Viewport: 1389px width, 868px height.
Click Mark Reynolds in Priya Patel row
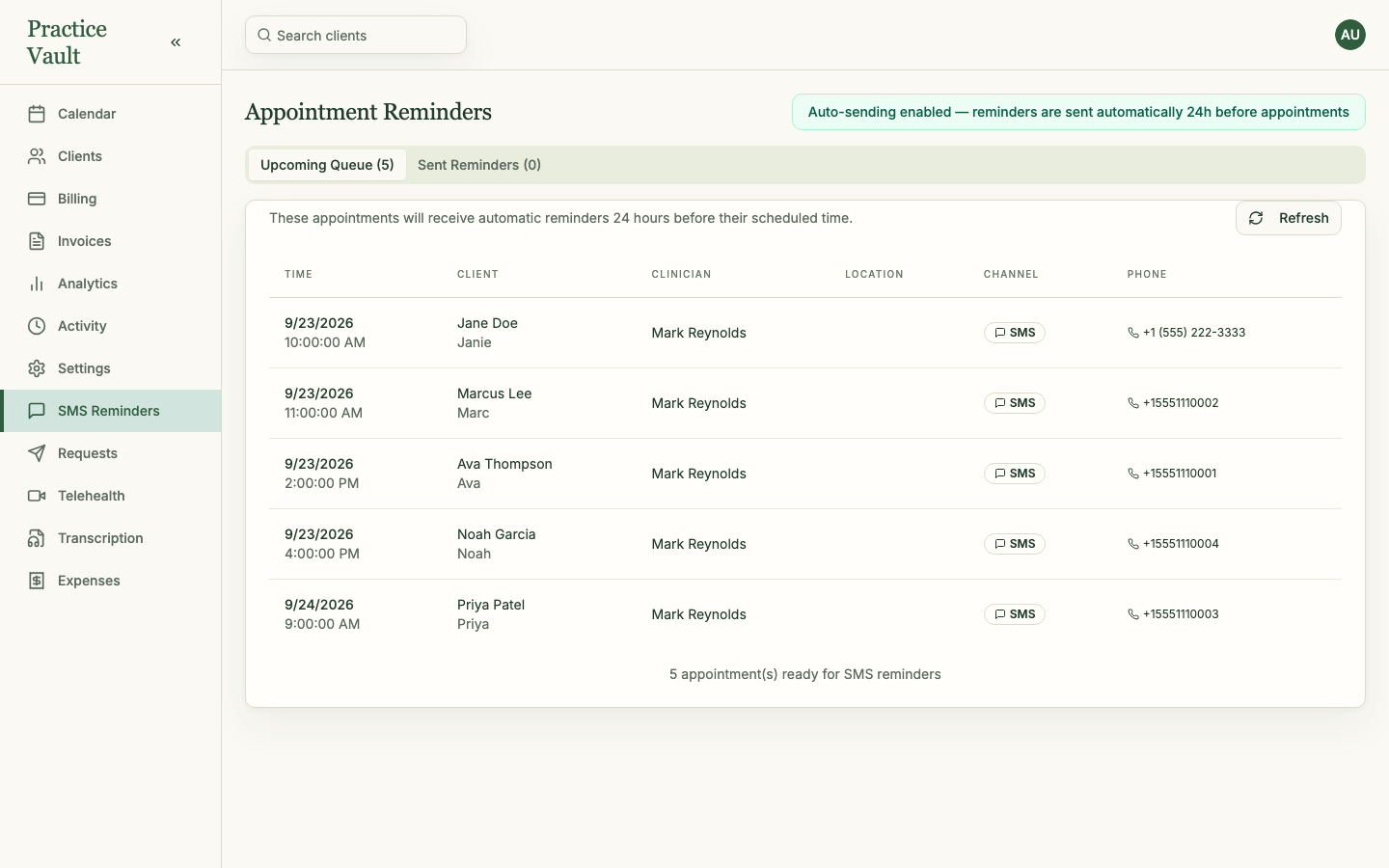coord(698,614)
